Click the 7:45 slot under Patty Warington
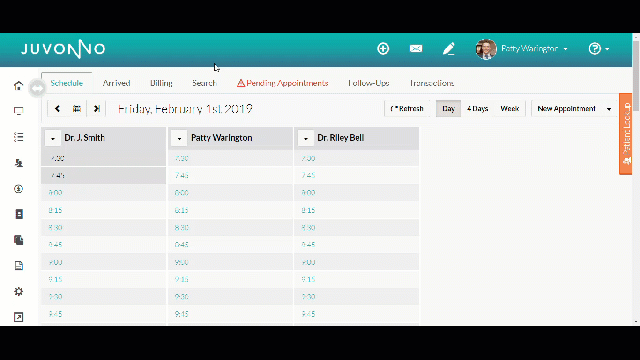This screenshot has height=360, width=640. tap(231, 175)
